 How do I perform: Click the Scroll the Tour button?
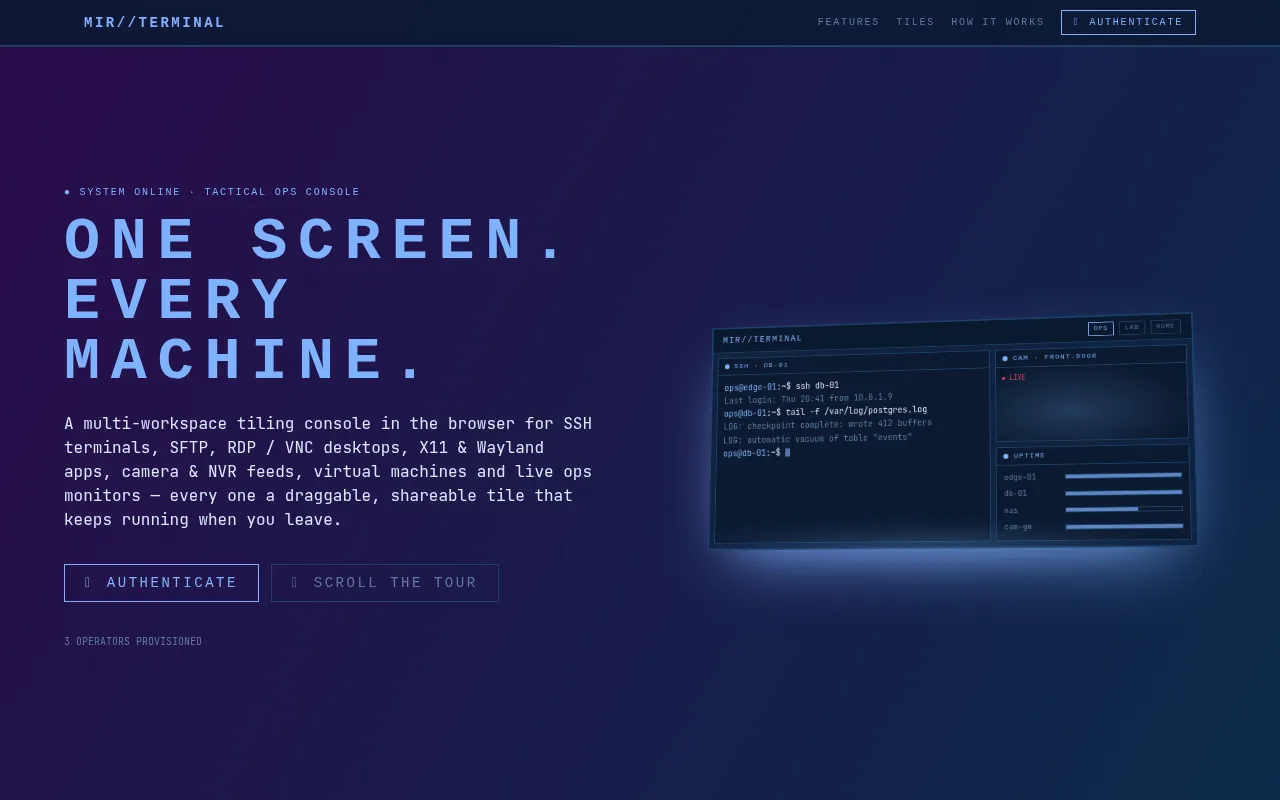385,583
